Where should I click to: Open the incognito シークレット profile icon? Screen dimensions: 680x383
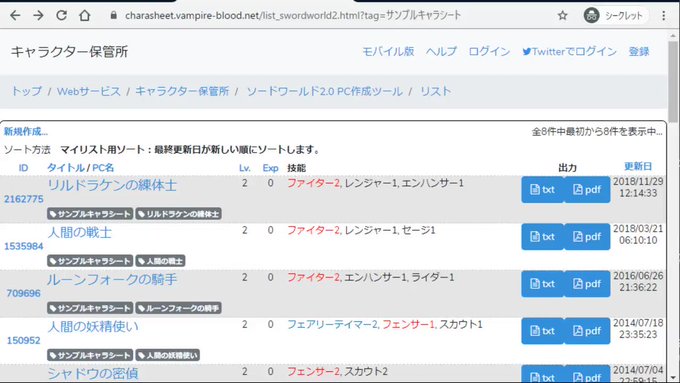coord(615,16)
